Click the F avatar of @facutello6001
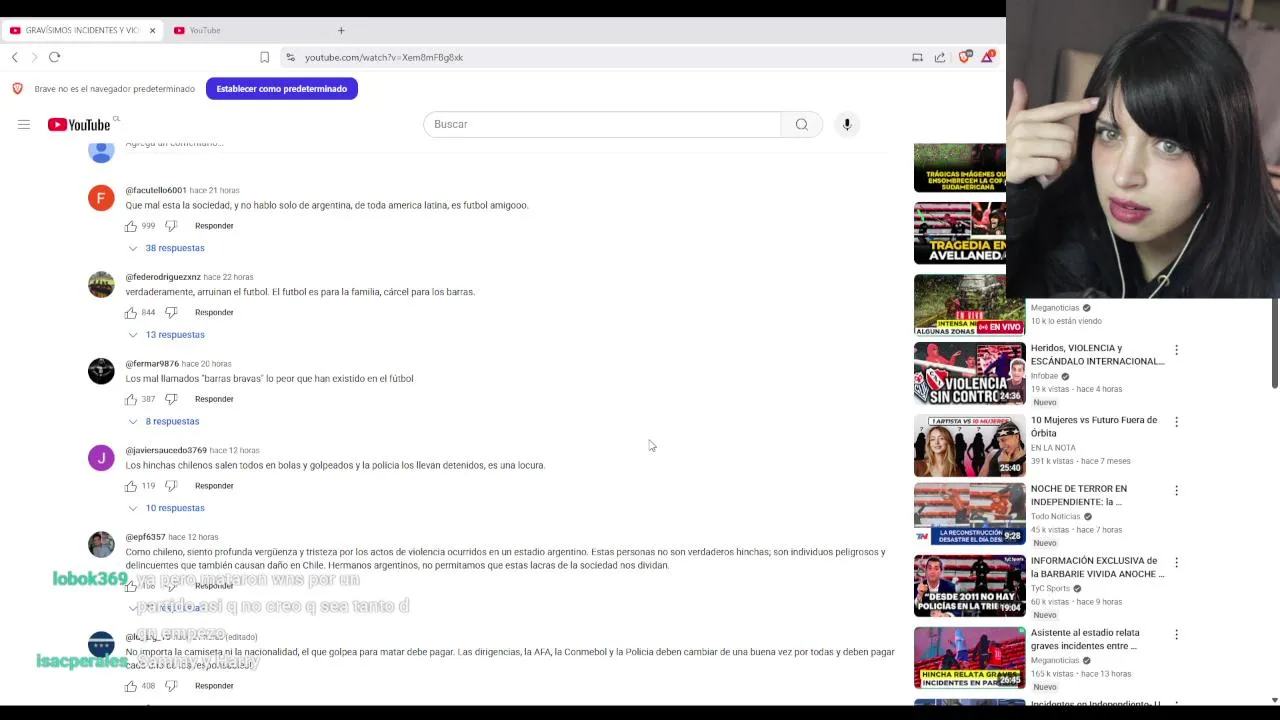The height and width of the screenshot is (720, 1280). (101, 198)
